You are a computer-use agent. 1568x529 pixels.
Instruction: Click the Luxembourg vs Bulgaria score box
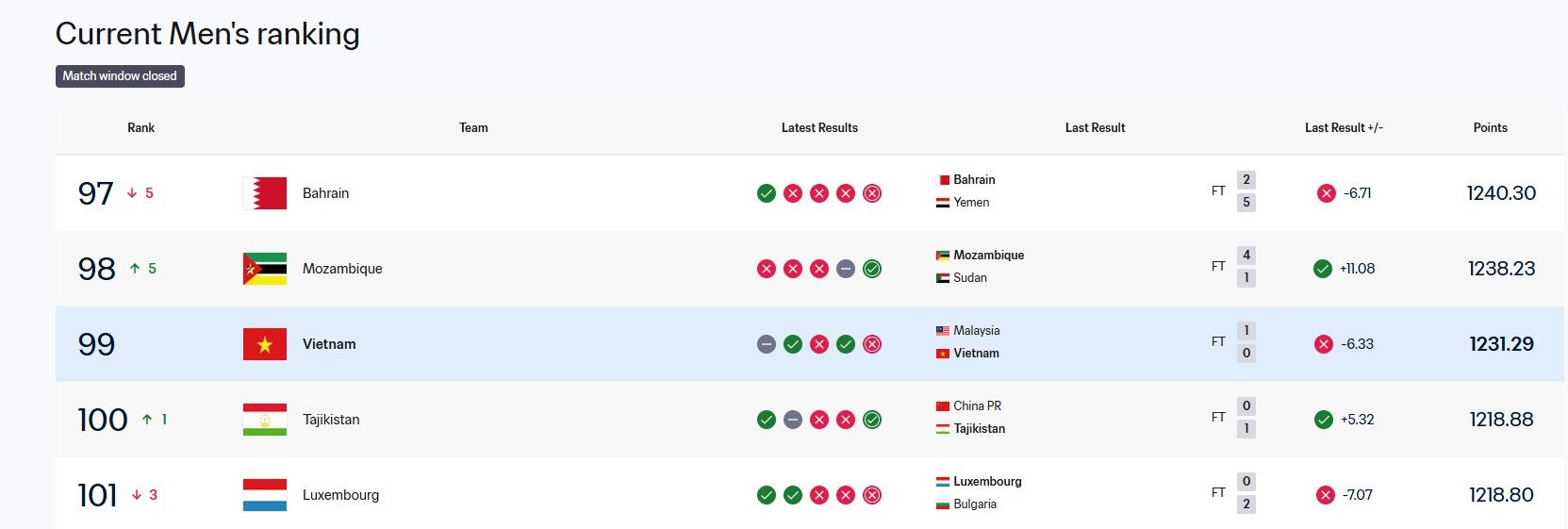pos(1246,493)
